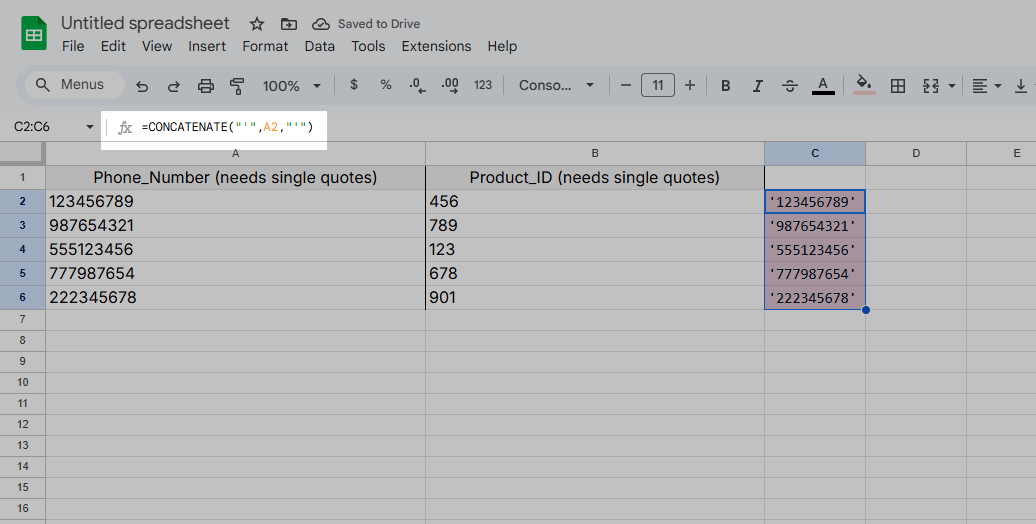1036x524 pixels.
Task: Select the paint format roller tool
Action: [237, 86]
